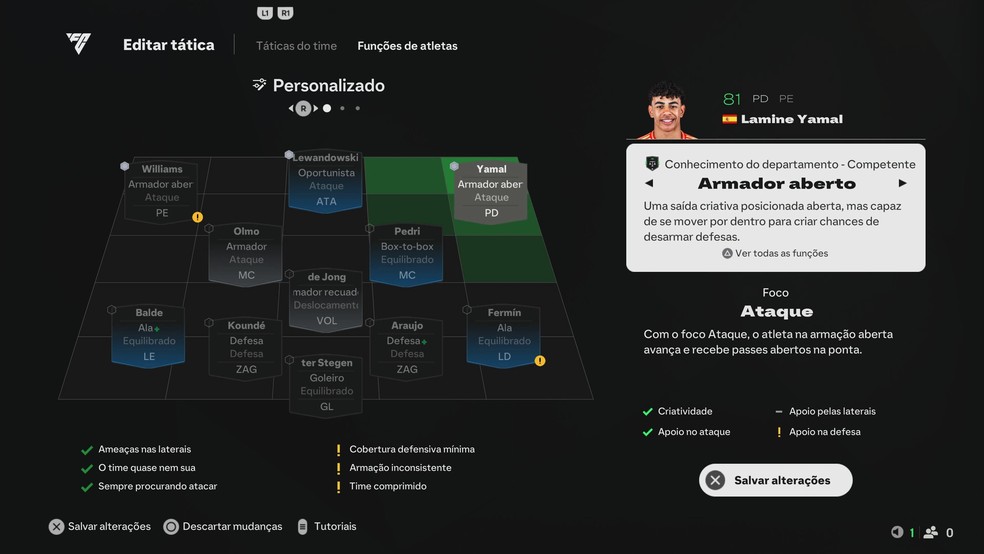This screenshot has width=984, height=554.
Task: Select the Lewandowski ATA player card
Action: [x=325, y=180]
